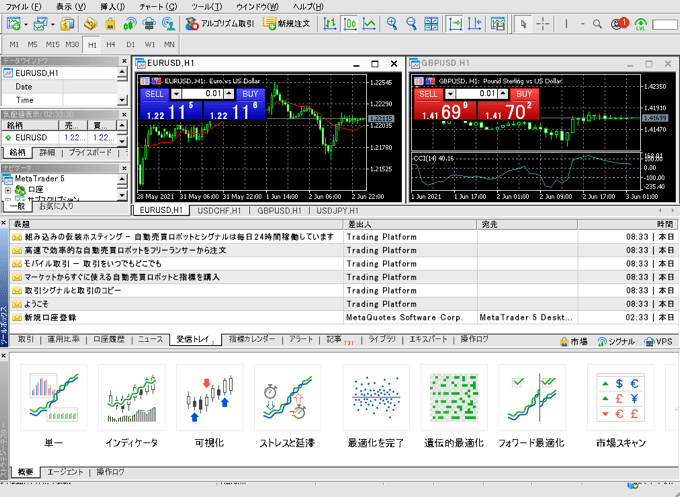The width and height of the screenshot is (680, 497).
Task: Open ツール(T) menu
Action: click(207, 7)
